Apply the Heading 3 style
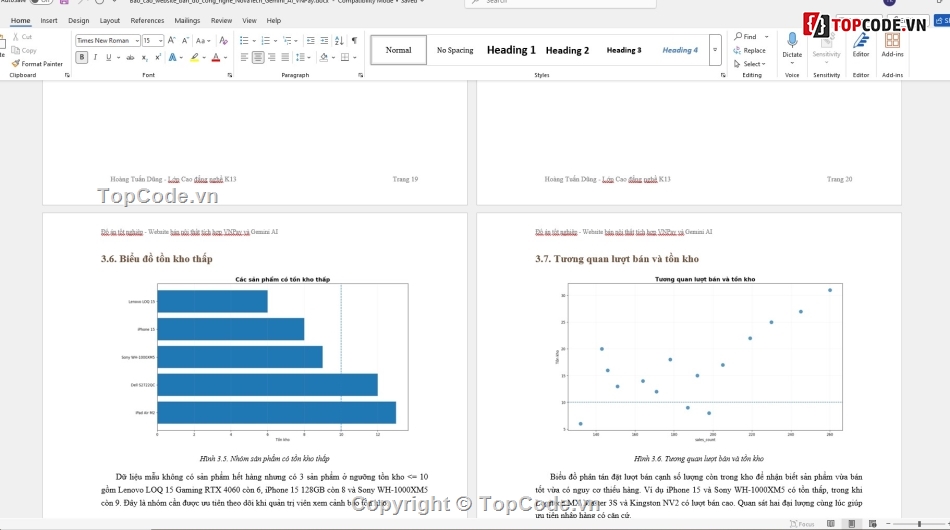The height and width of the screenshot is (530, 950). pos(624,50)
